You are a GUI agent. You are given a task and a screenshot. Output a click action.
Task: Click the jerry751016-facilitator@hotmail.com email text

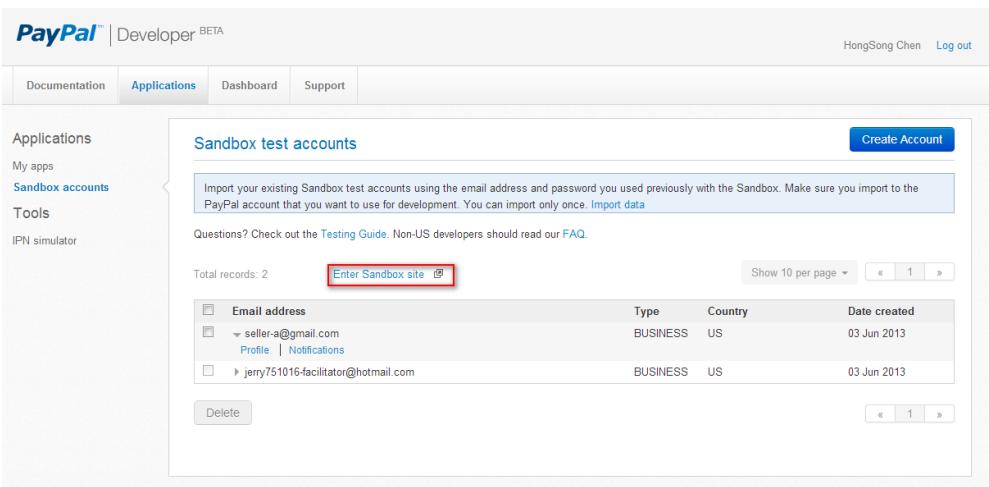pos(329,372)
